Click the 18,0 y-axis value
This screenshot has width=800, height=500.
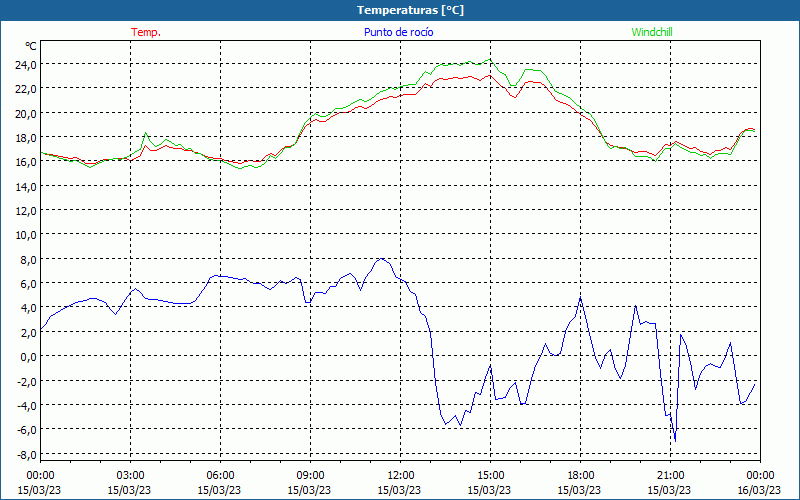coord(26,138)
